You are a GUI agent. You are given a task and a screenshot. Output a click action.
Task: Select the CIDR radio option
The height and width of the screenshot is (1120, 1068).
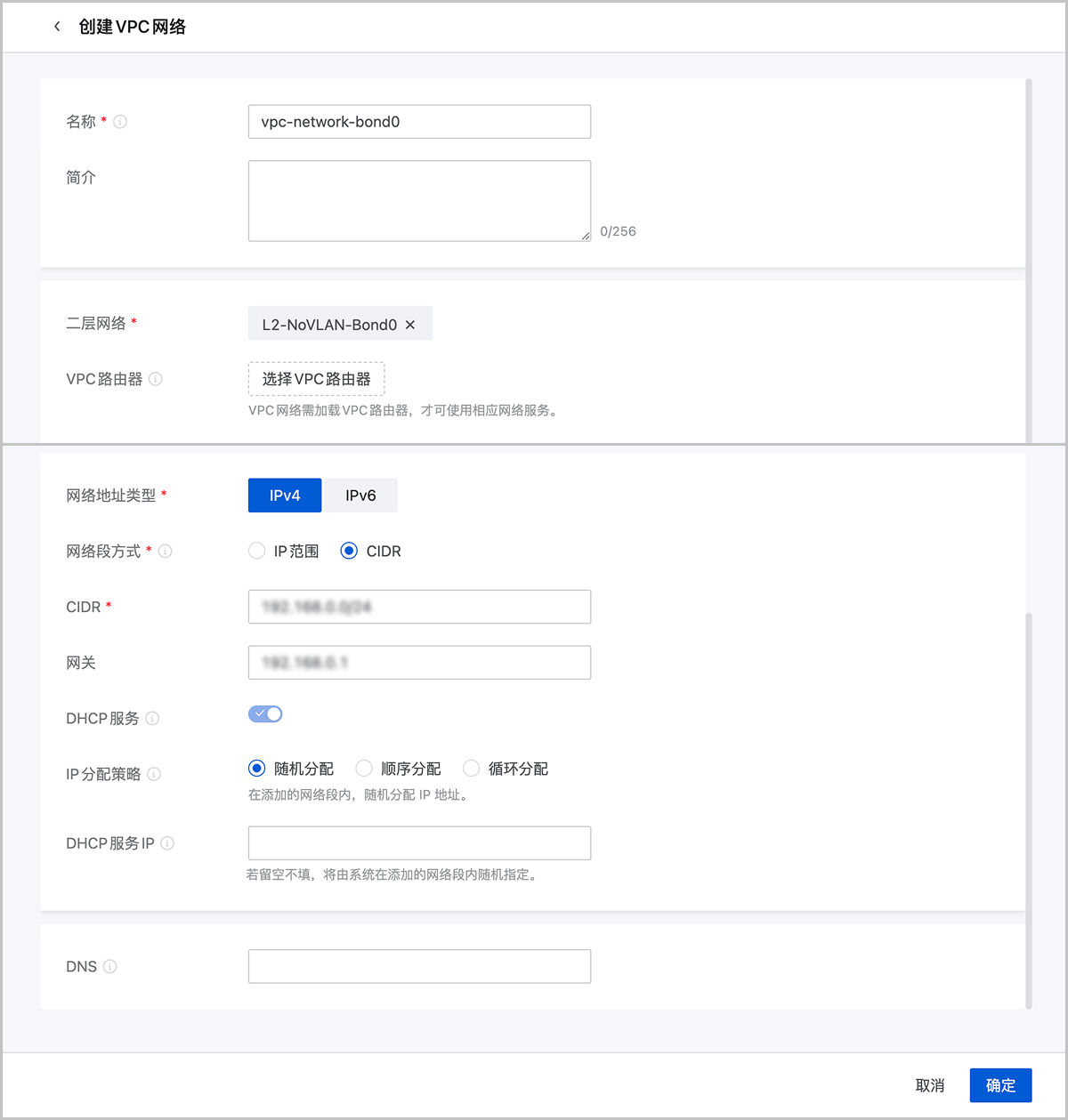coord(349,552)
